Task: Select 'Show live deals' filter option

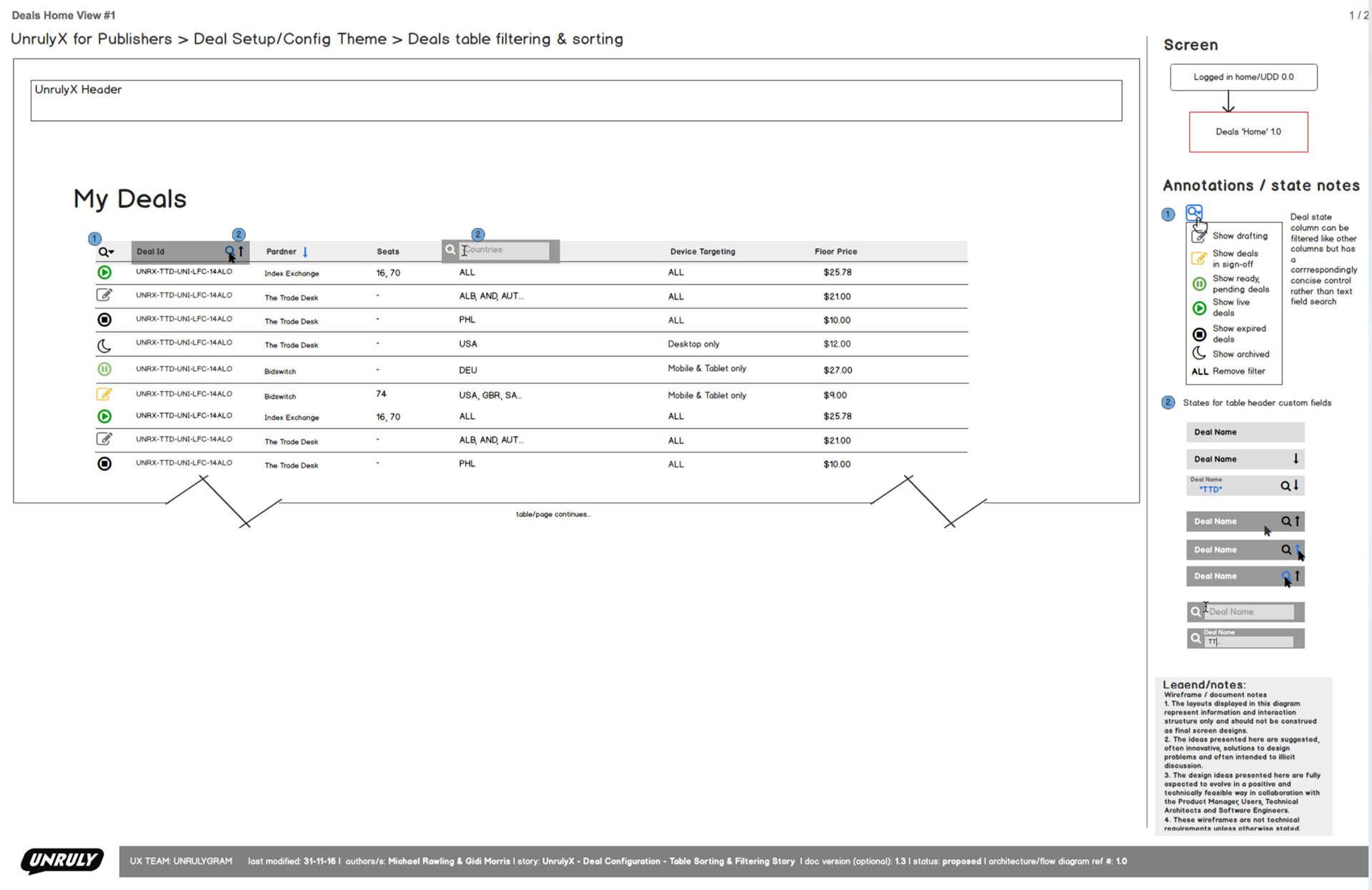Action: pyautogui.click(x=1231, y=307)
